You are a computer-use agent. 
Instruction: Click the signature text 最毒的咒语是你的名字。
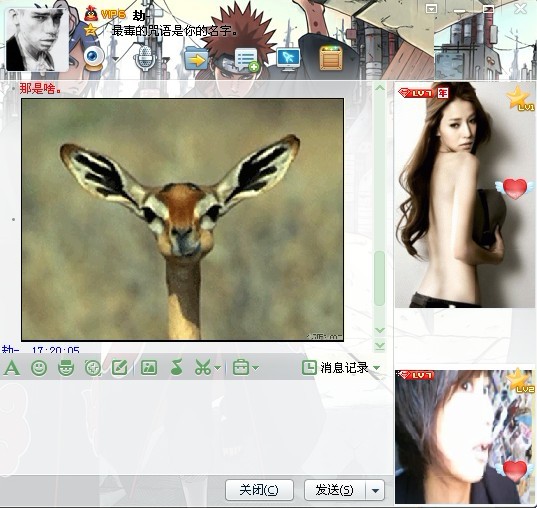coord(175,31)
